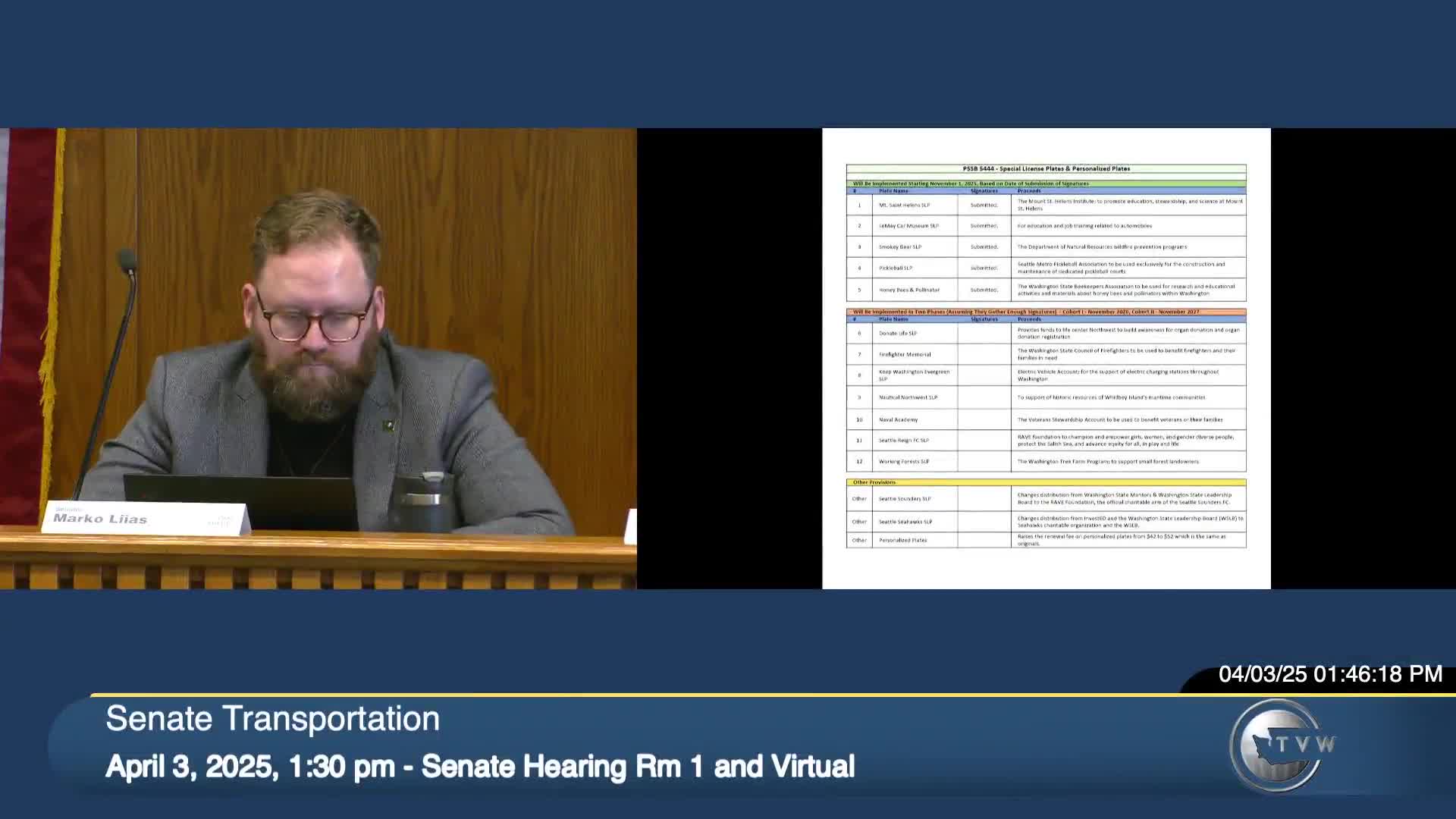
Task: Click the Seattle Sounders SLP cell
Action: (905, 499)
